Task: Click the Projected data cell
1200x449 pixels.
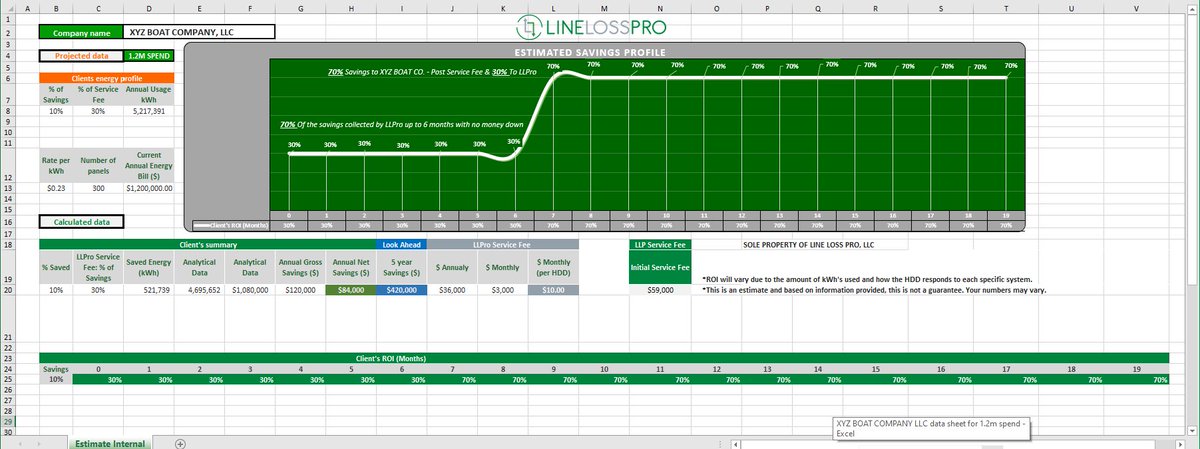Action: click(81, 57)
